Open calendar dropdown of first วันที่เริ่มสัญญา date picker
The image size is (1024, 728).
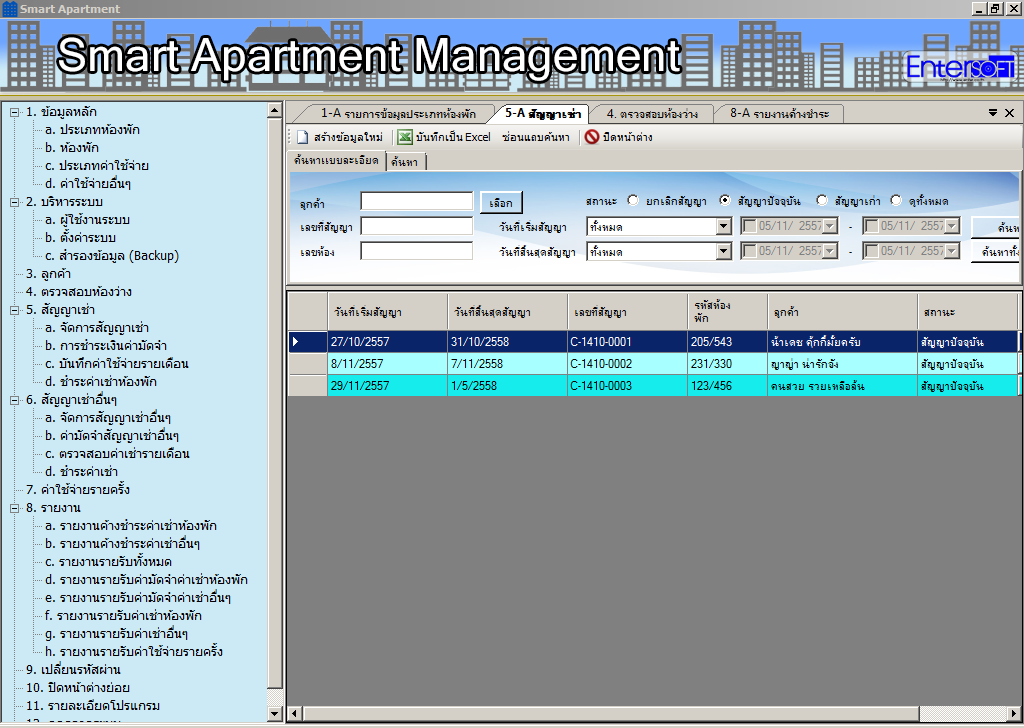click(830, 226)
